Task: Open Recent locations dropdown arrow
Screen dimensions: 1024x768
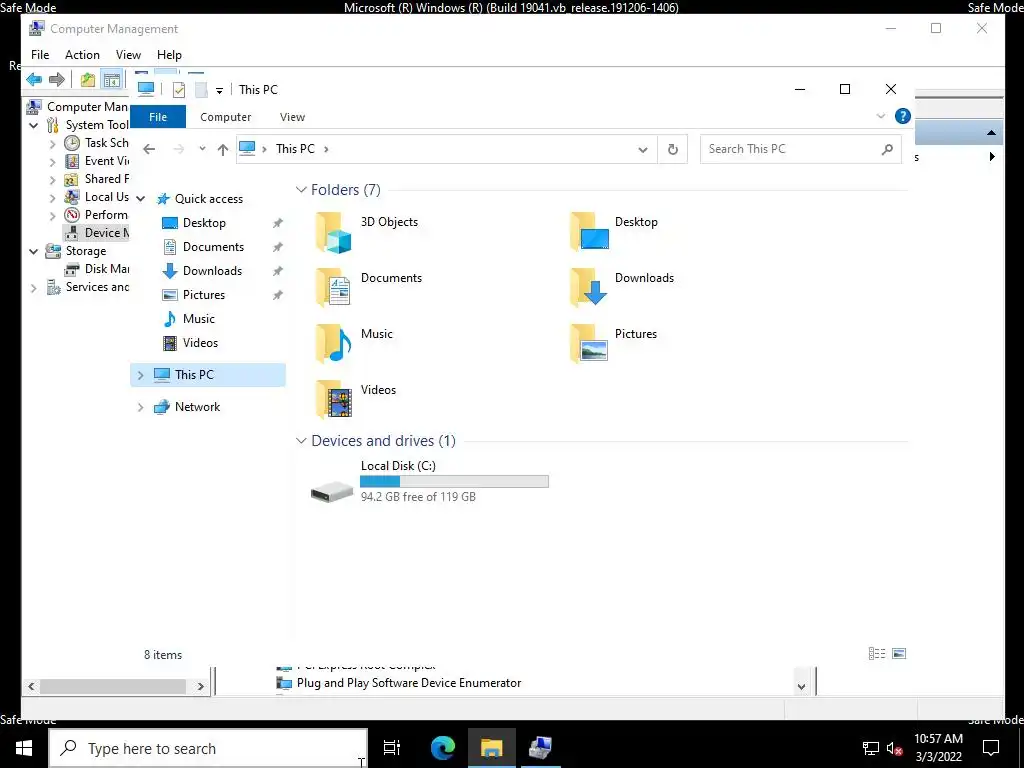Action: coord(202,149)
